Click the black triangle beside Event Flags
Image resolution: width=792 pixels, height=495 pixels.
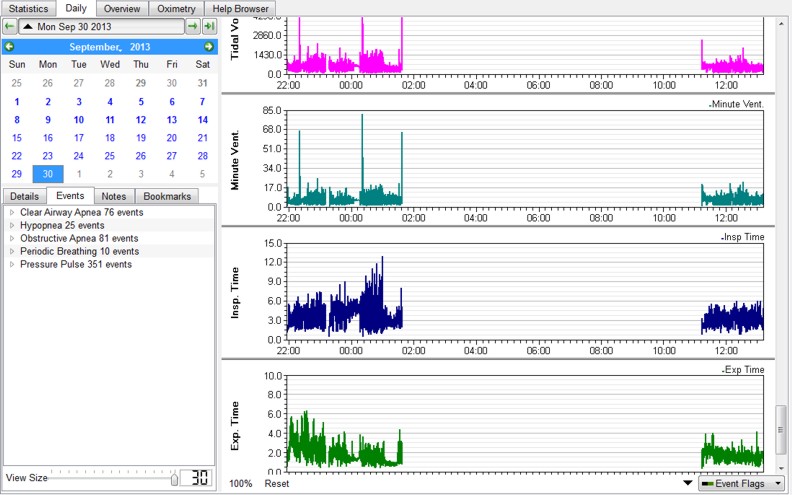pyautogui.click(x=686, y=483)
